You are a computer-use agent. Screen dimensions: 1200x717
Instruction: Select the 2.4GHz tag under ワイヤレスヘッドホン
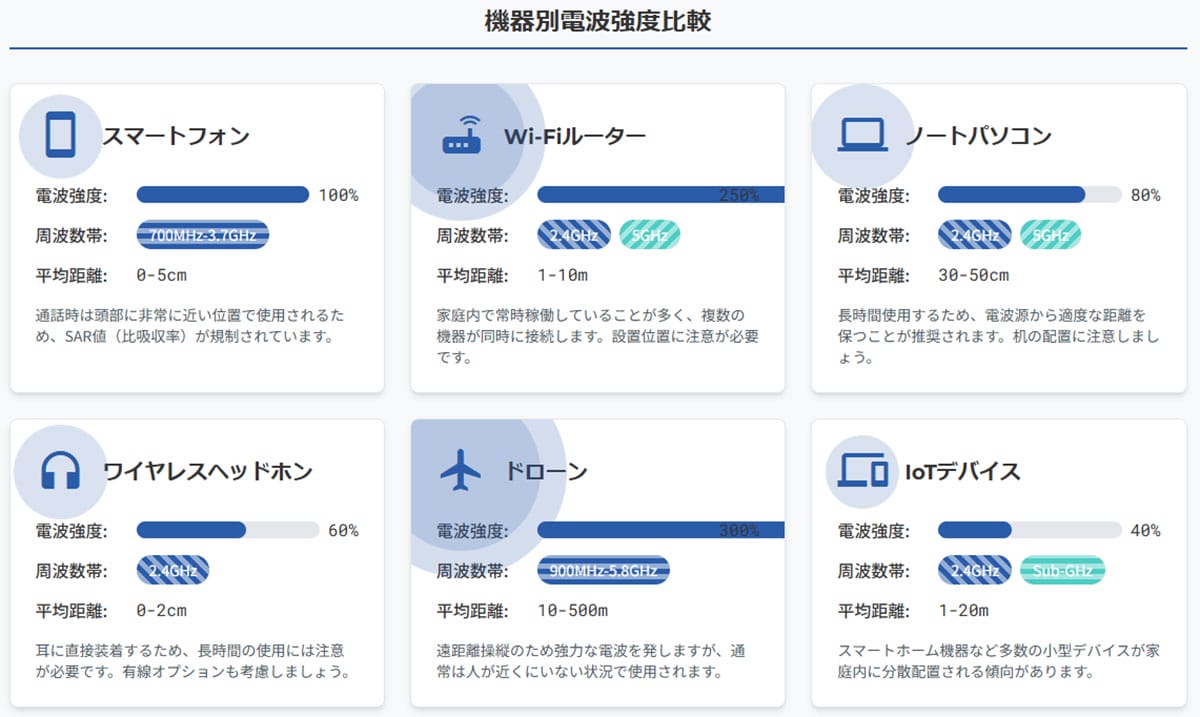coord(173,570)
